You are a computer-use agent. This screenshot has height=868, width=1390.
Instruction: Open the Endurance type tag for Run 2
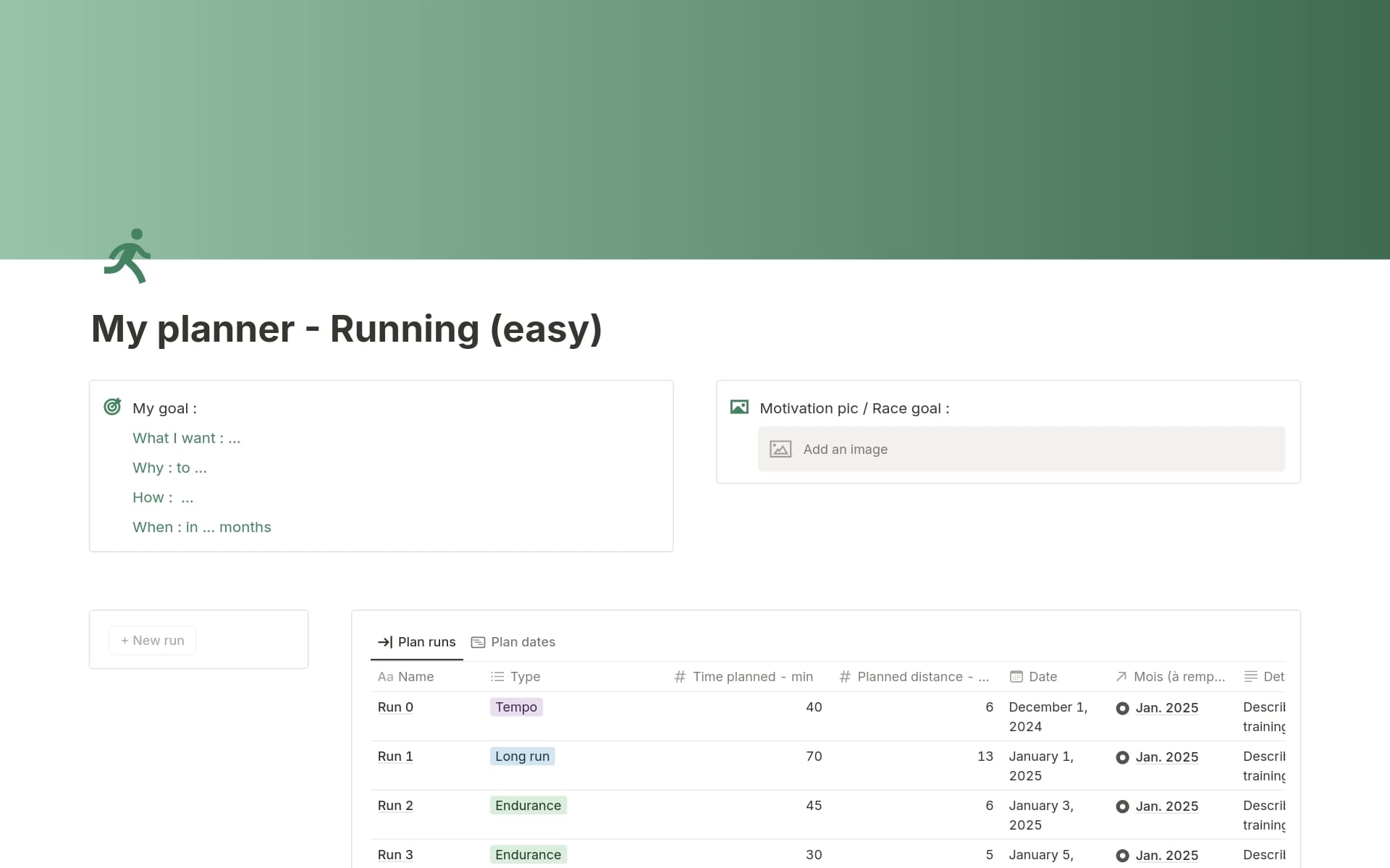coord(527,805)
